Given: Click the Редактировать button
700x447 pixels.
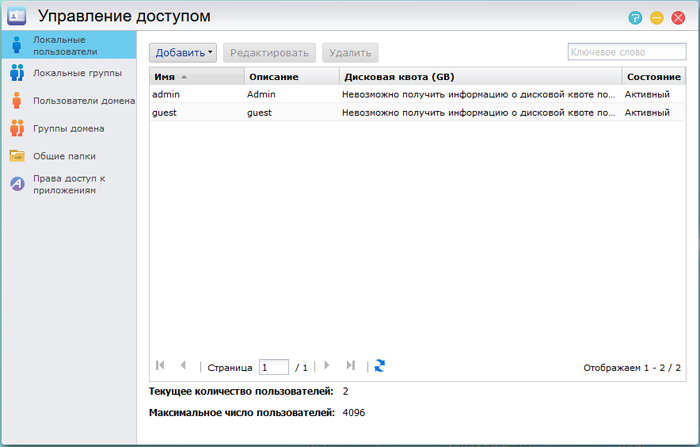Looking at the screenshot, I should (x=269, y=53).
